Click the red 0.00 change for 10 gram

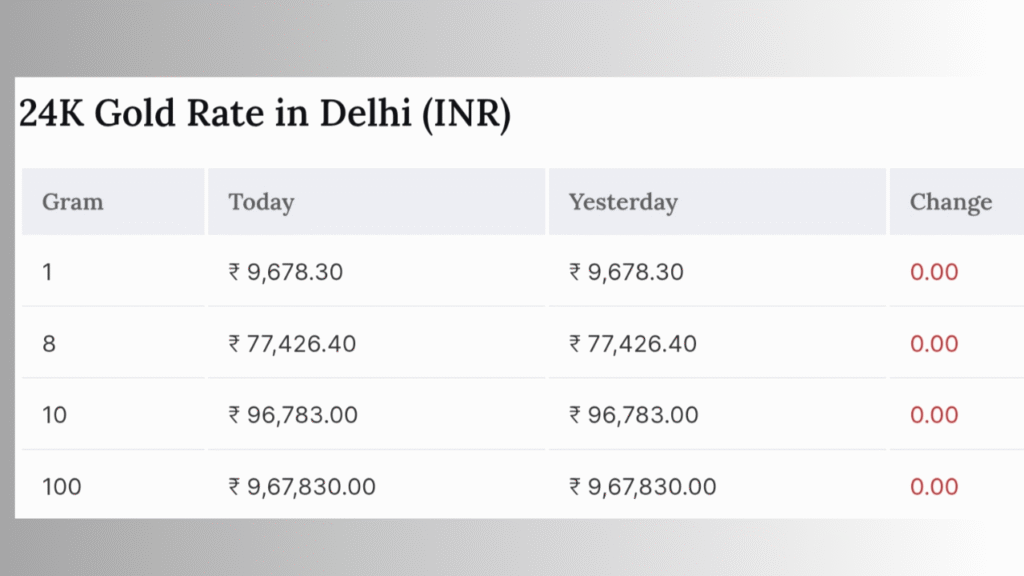click(934, 415)
